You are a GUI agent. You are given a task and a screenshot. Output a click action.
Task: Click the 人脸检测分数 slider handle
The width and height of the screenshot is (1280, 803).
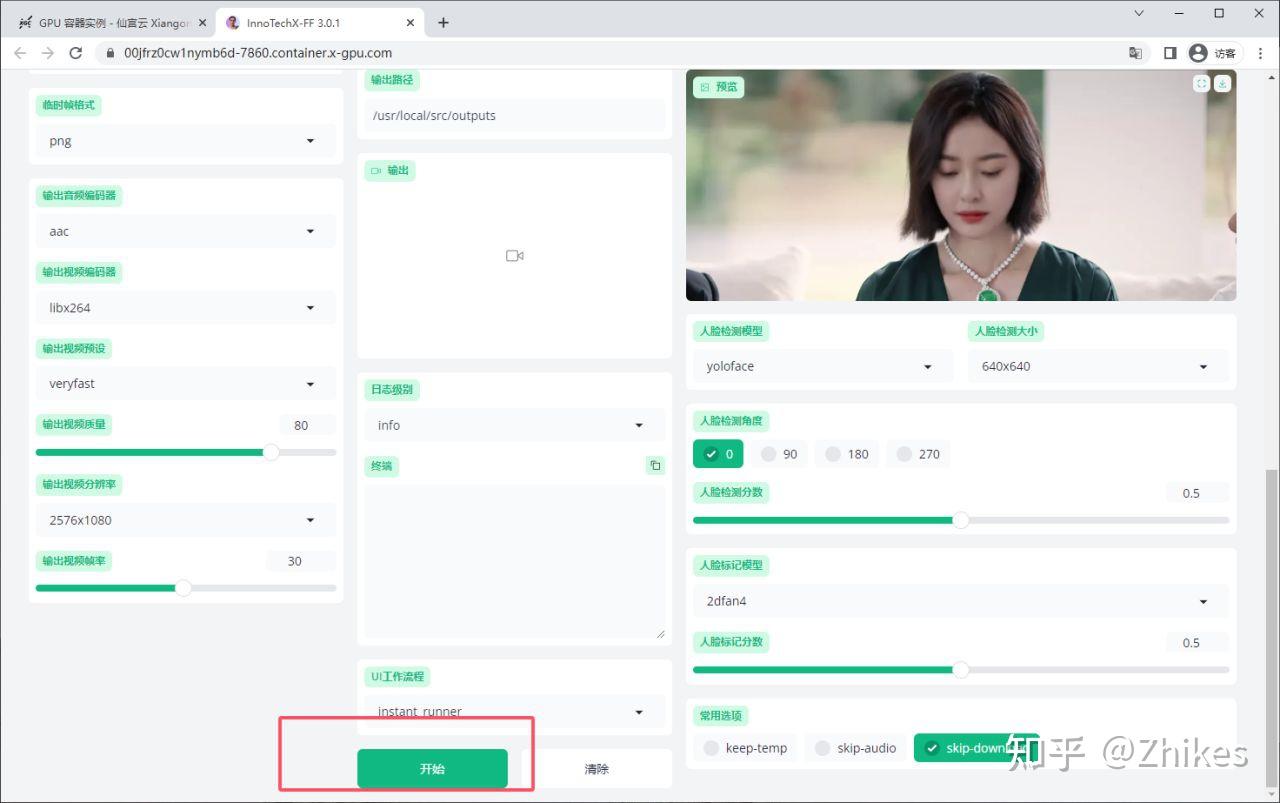(961, 520)
